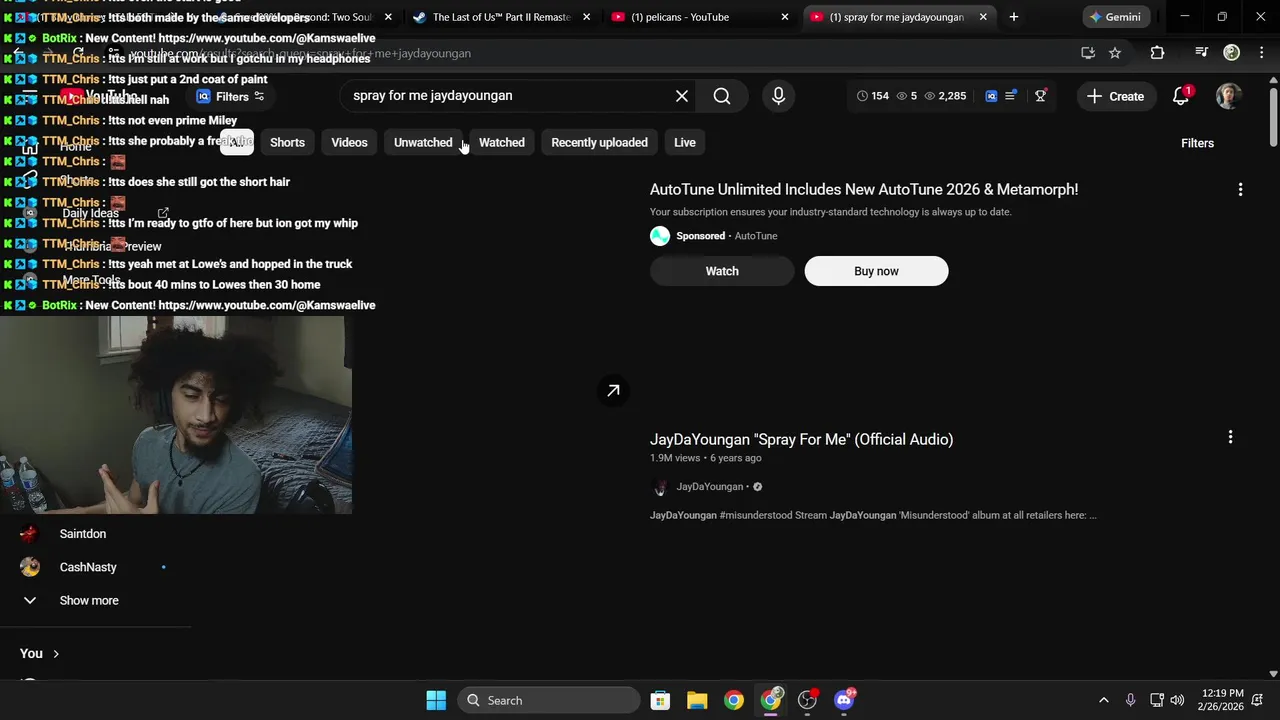
Task: Open the JayDaYoungan channel name link
Action: point(710,487)
